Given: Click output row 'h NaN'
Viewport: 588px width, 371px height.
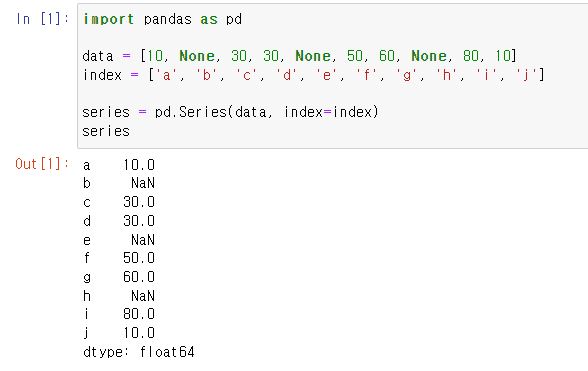Looking at the screenshot, I should point(119,296).
